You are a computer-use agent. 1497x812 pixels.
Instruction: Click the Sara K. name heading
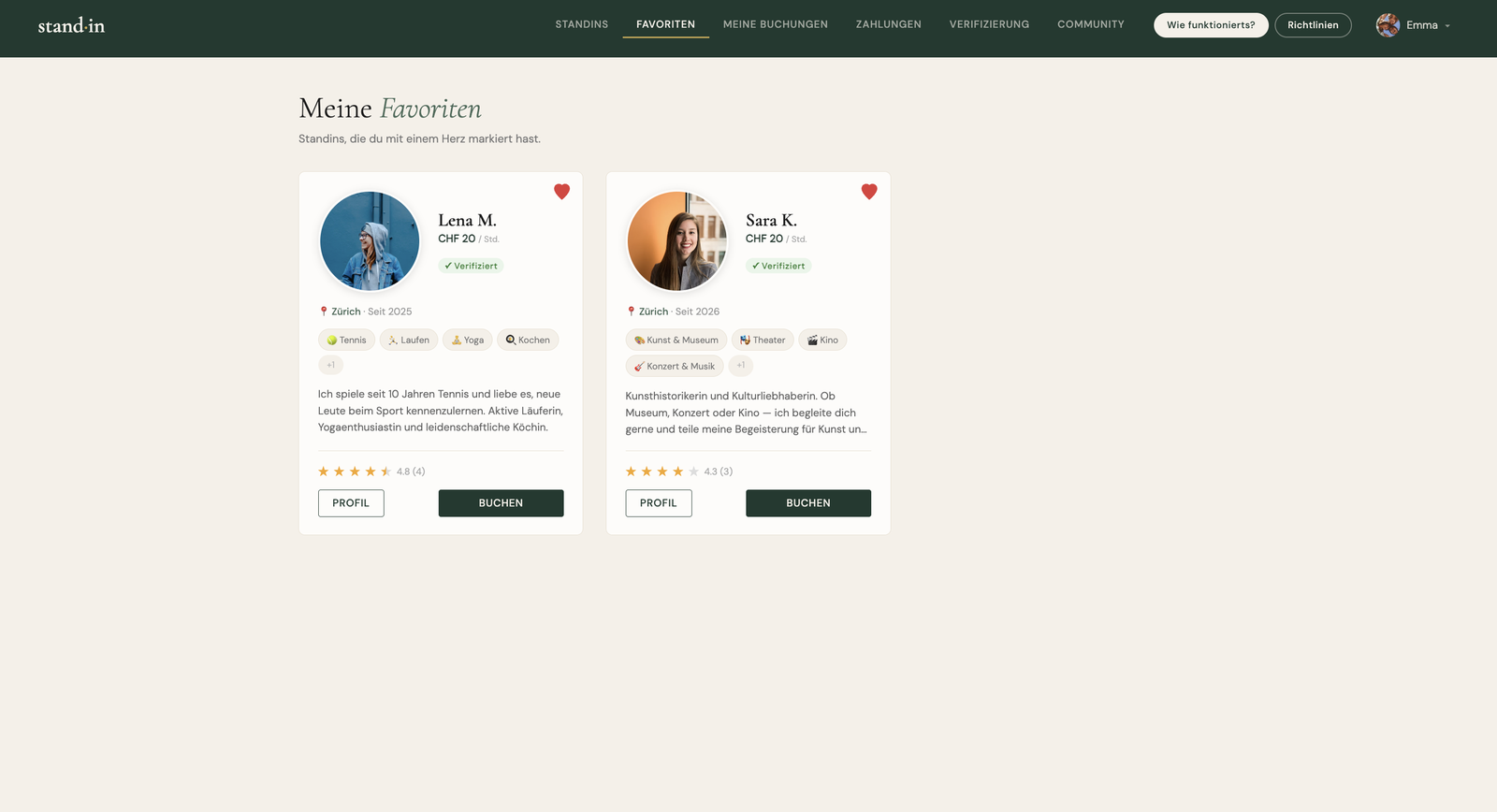click(x=772, y=221)
